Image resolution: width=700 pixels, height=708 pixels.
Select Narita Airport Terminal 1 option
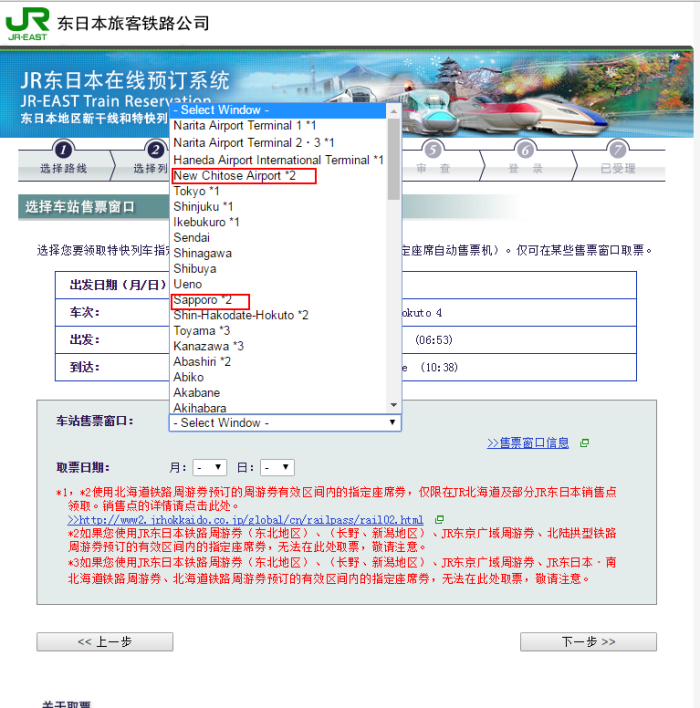click(x=278, y=126)
